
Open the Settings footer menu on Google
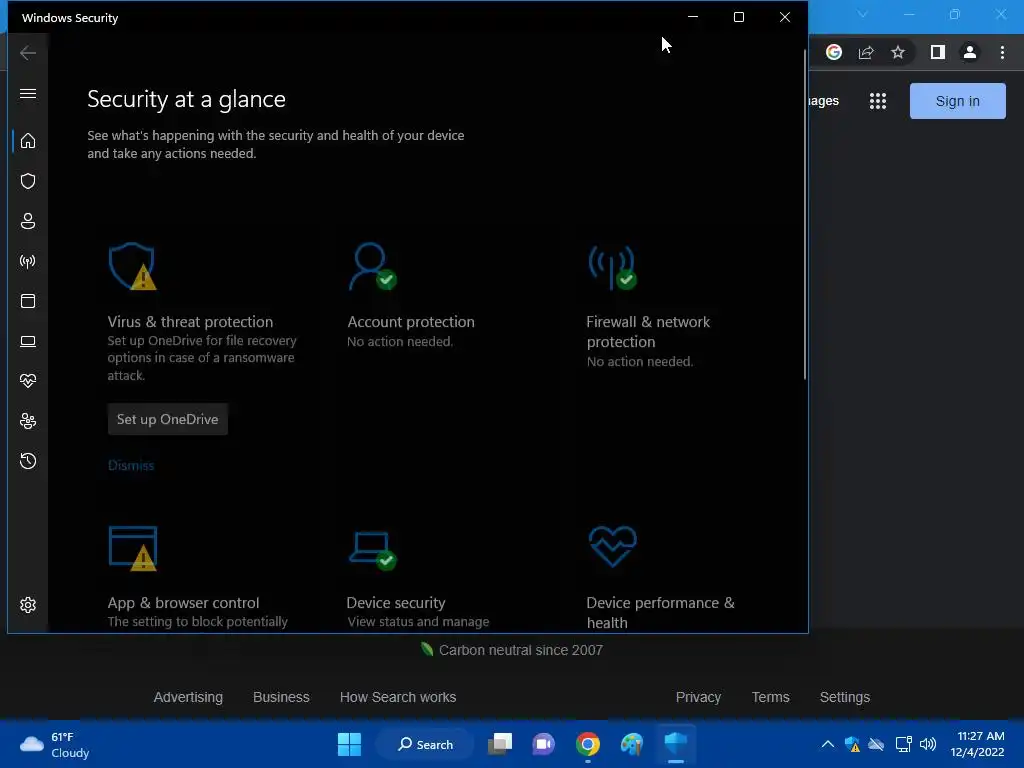pyautogui.click(x=844, y=697)
